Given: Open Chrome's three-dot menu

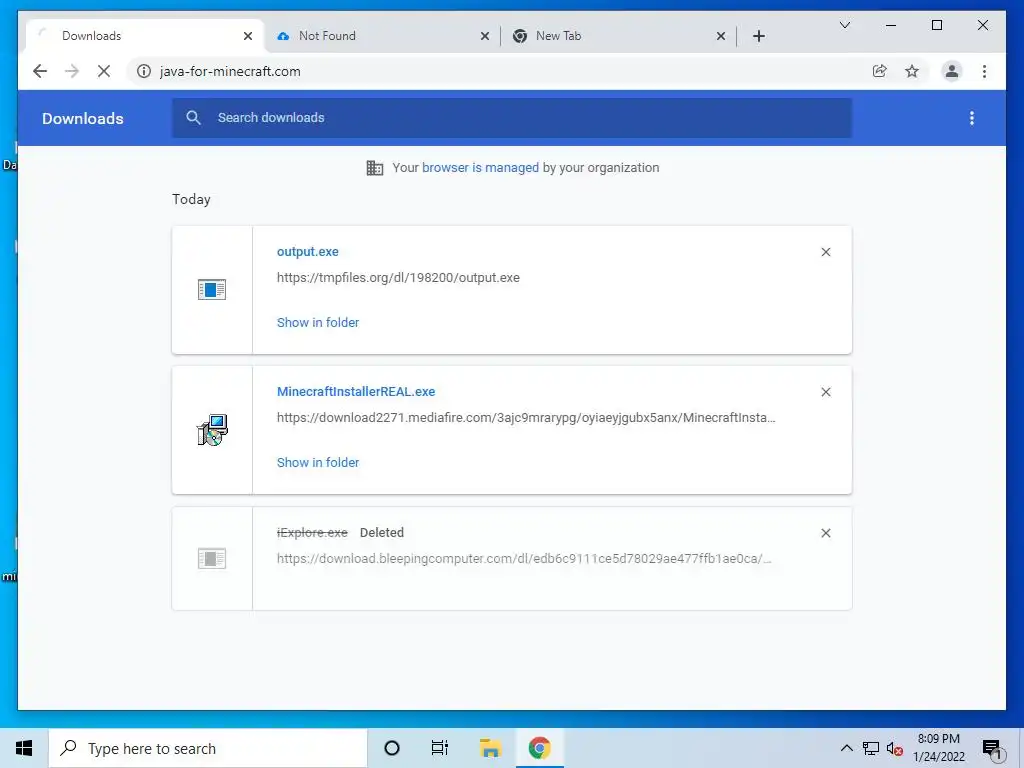Looking at the screenshot, I should click(984, 71).
